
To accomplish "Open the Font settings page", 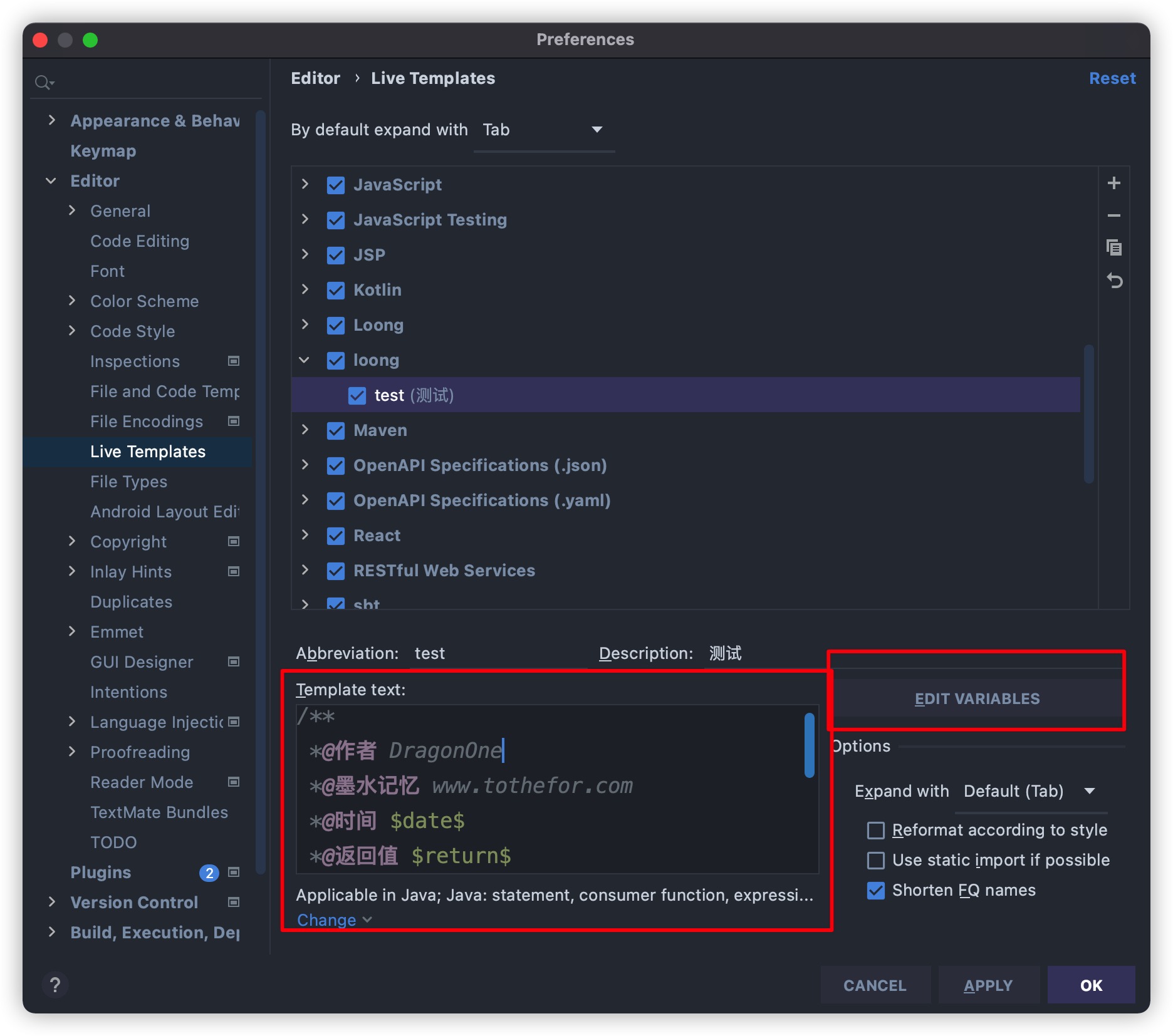I will click(x=107, y=271).
